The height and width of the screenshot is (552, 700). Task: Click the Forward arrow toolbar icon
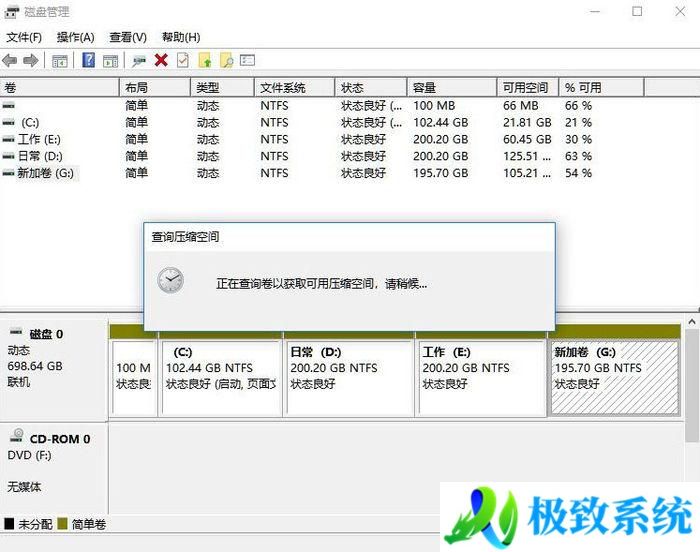[x=30, y=60]
